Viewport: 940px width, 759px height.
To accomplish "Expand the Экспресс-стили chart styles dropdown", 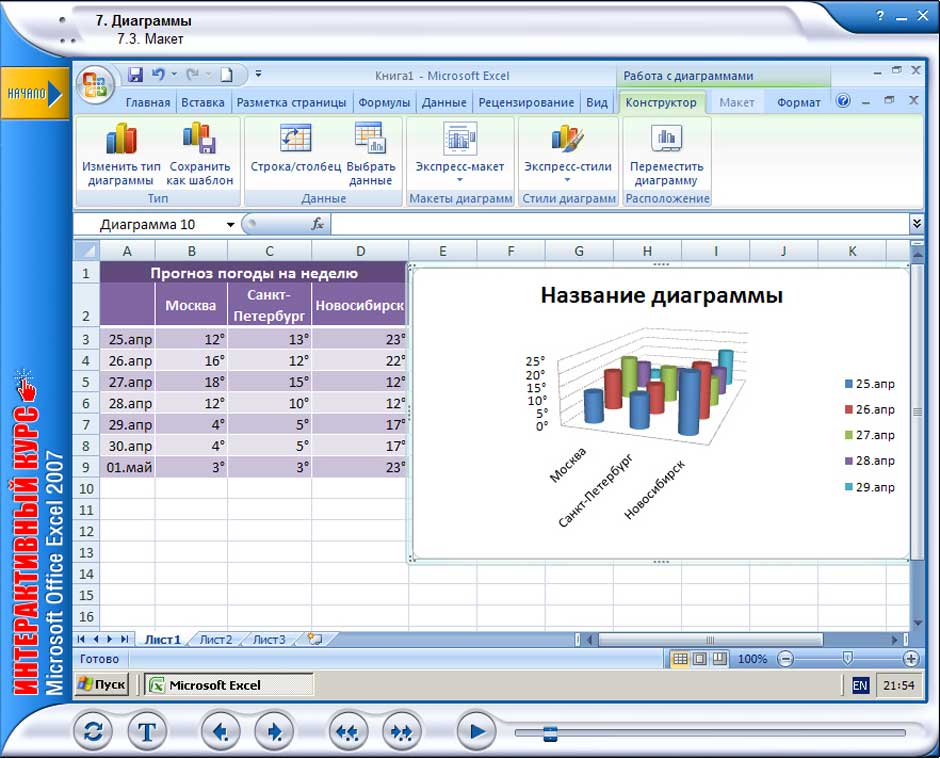I will (x=567, y=180).
